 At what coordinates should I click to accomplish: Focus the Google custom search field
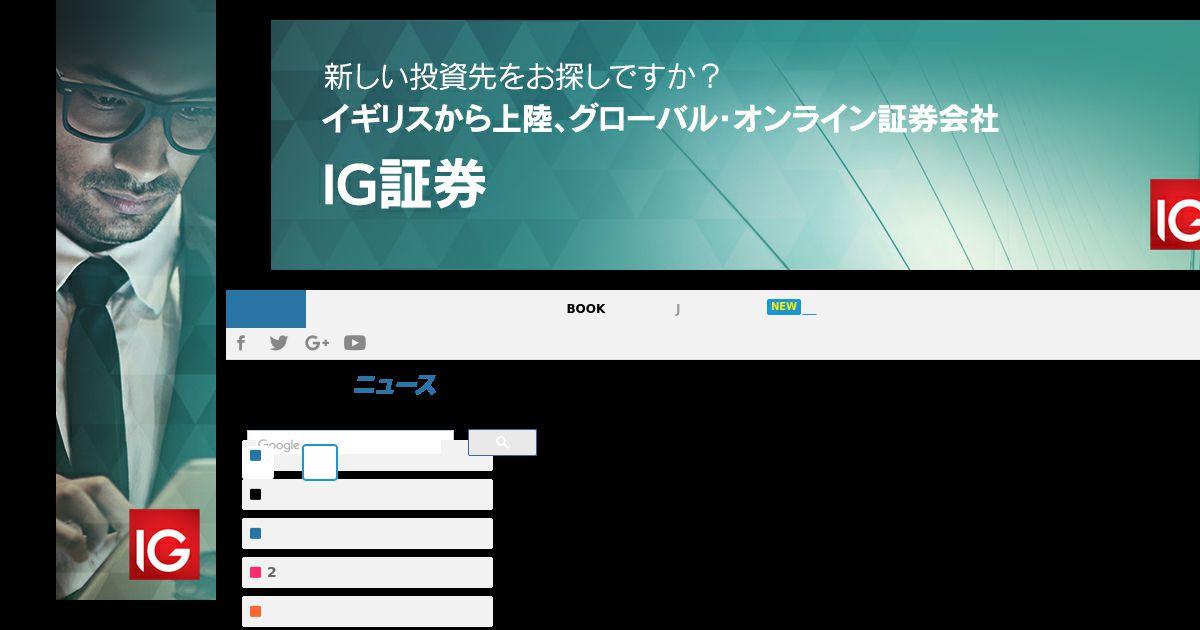349,443
